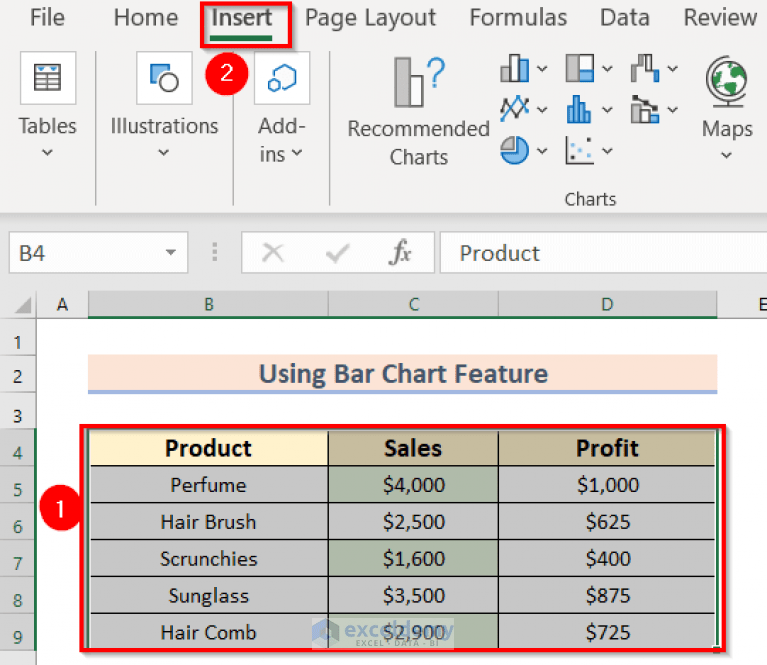767x665 pixels.
Task: Open the Add-ins icon
Action: (x=282, y=78)
